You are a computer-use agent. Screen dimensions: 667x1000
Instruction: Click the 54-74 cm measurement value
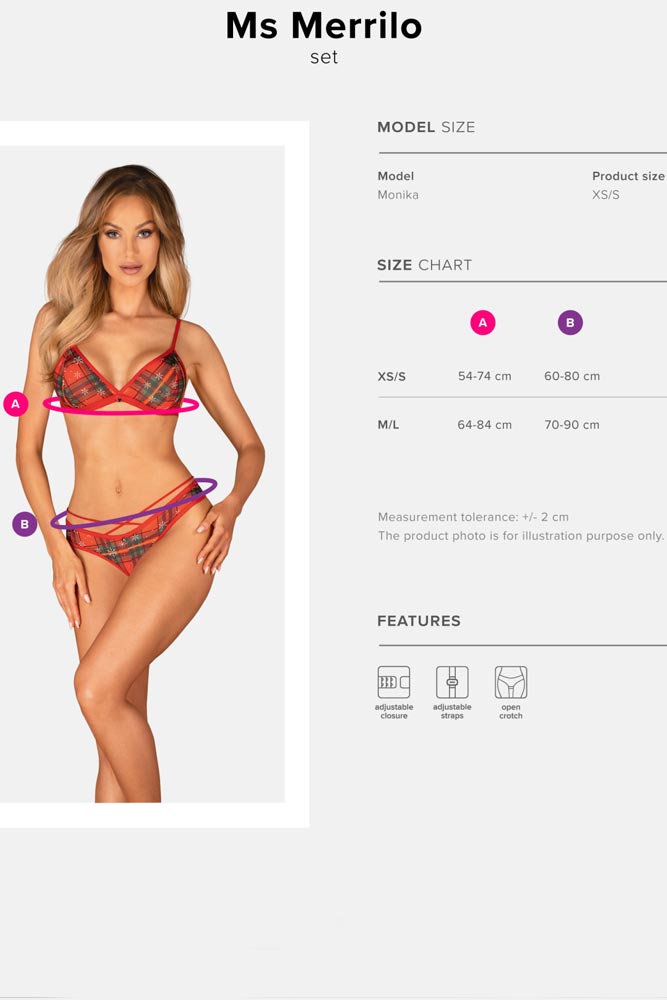485,376
